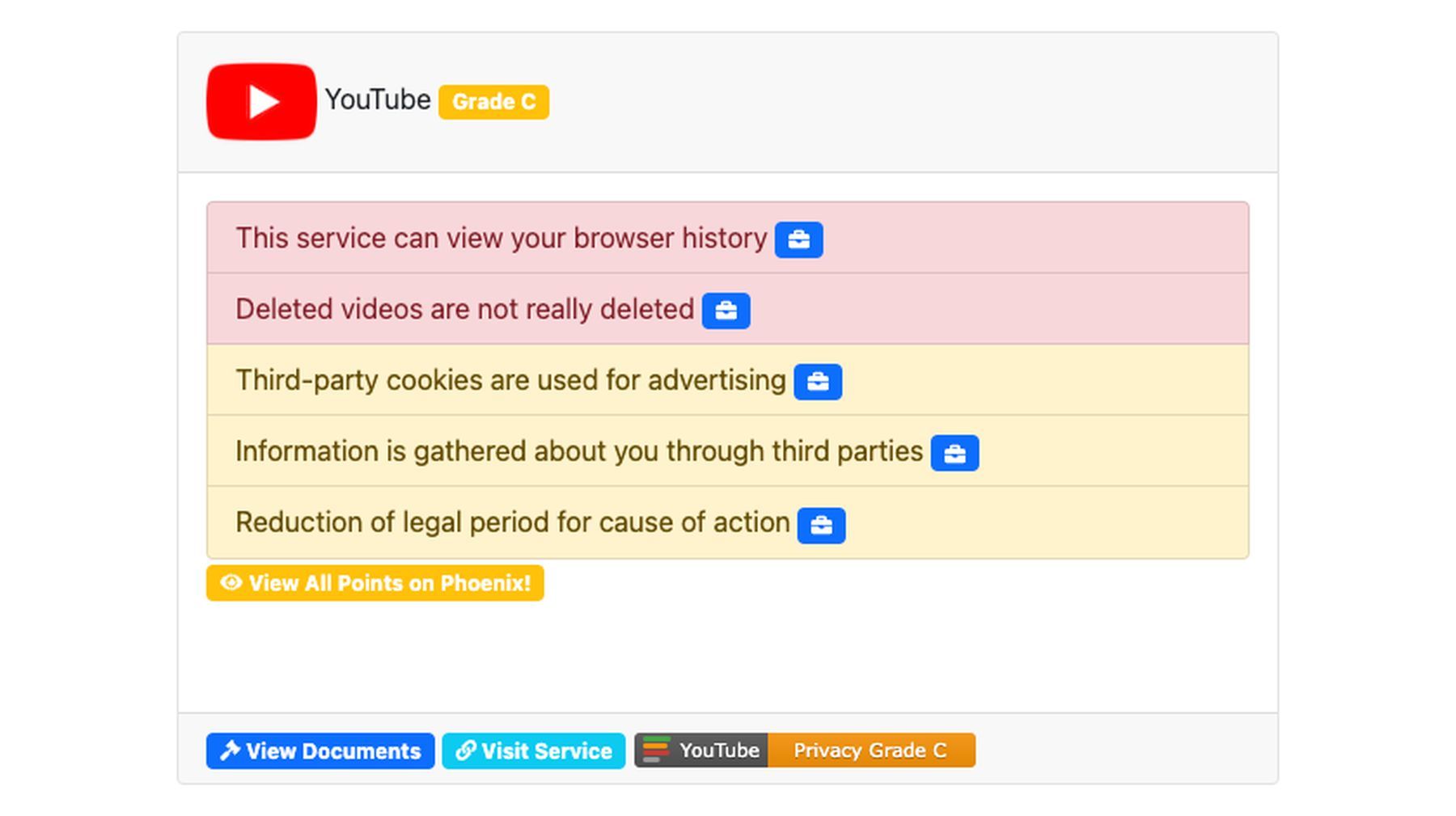Click the YouTube play button logo
Screen dimensions: 1456x816
click(x=260, y=99)
